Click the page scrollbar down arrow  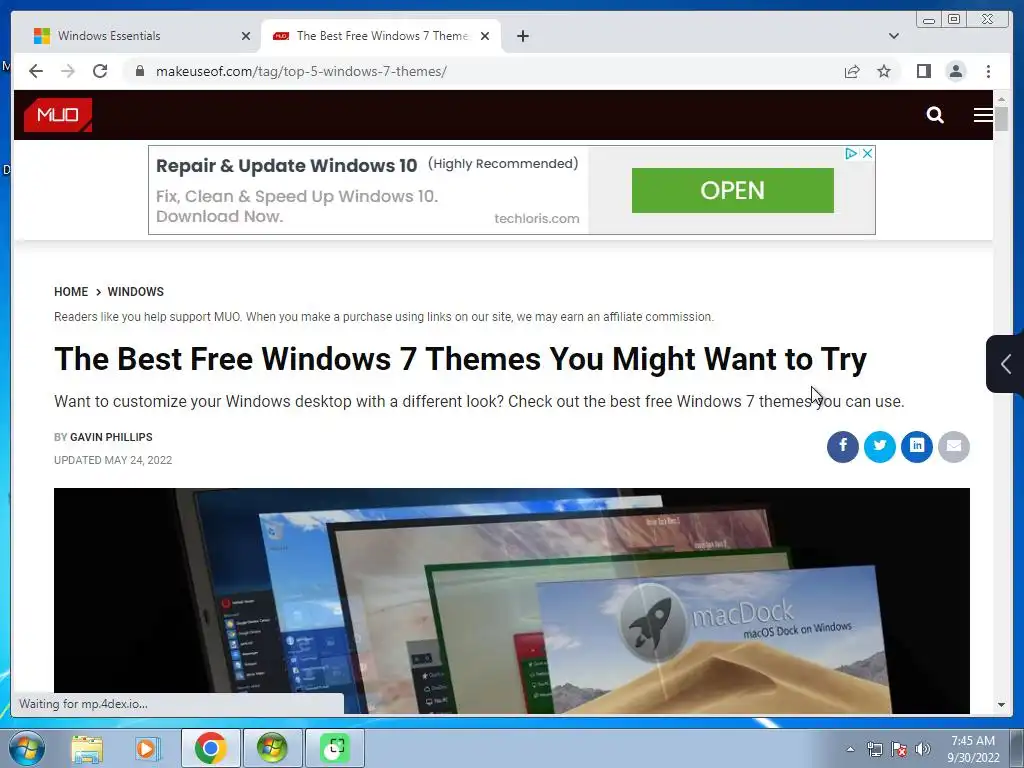coord(1001,705)
